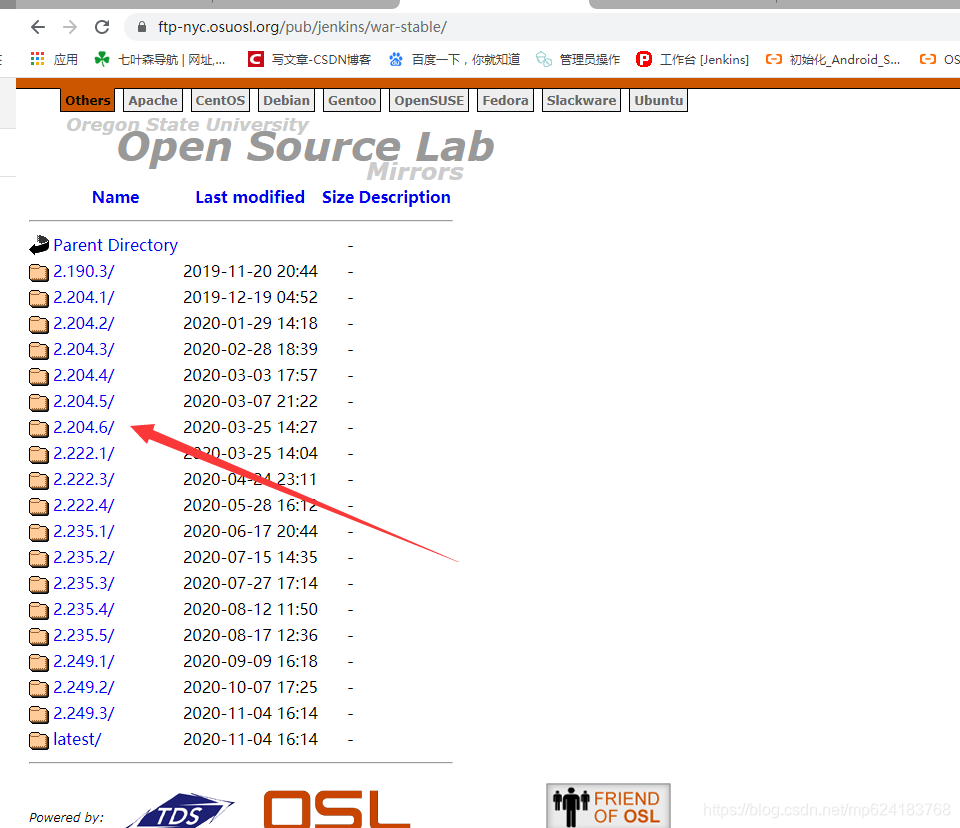
Task: Click the CSDN 写文章 bookmark icon
Action: [x=254, y=59]
